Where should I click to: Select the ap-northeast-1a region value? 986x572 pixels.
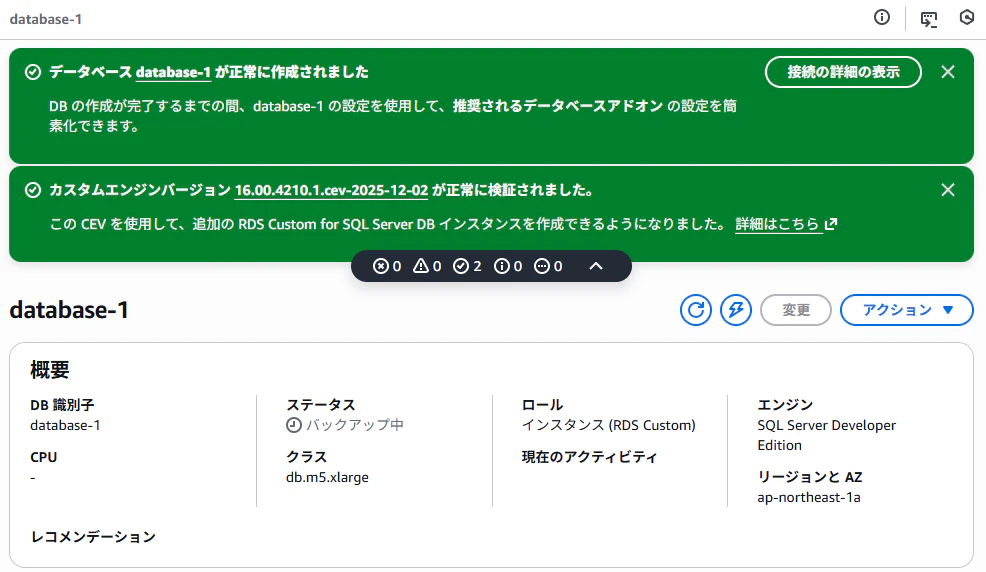[809, 498]
